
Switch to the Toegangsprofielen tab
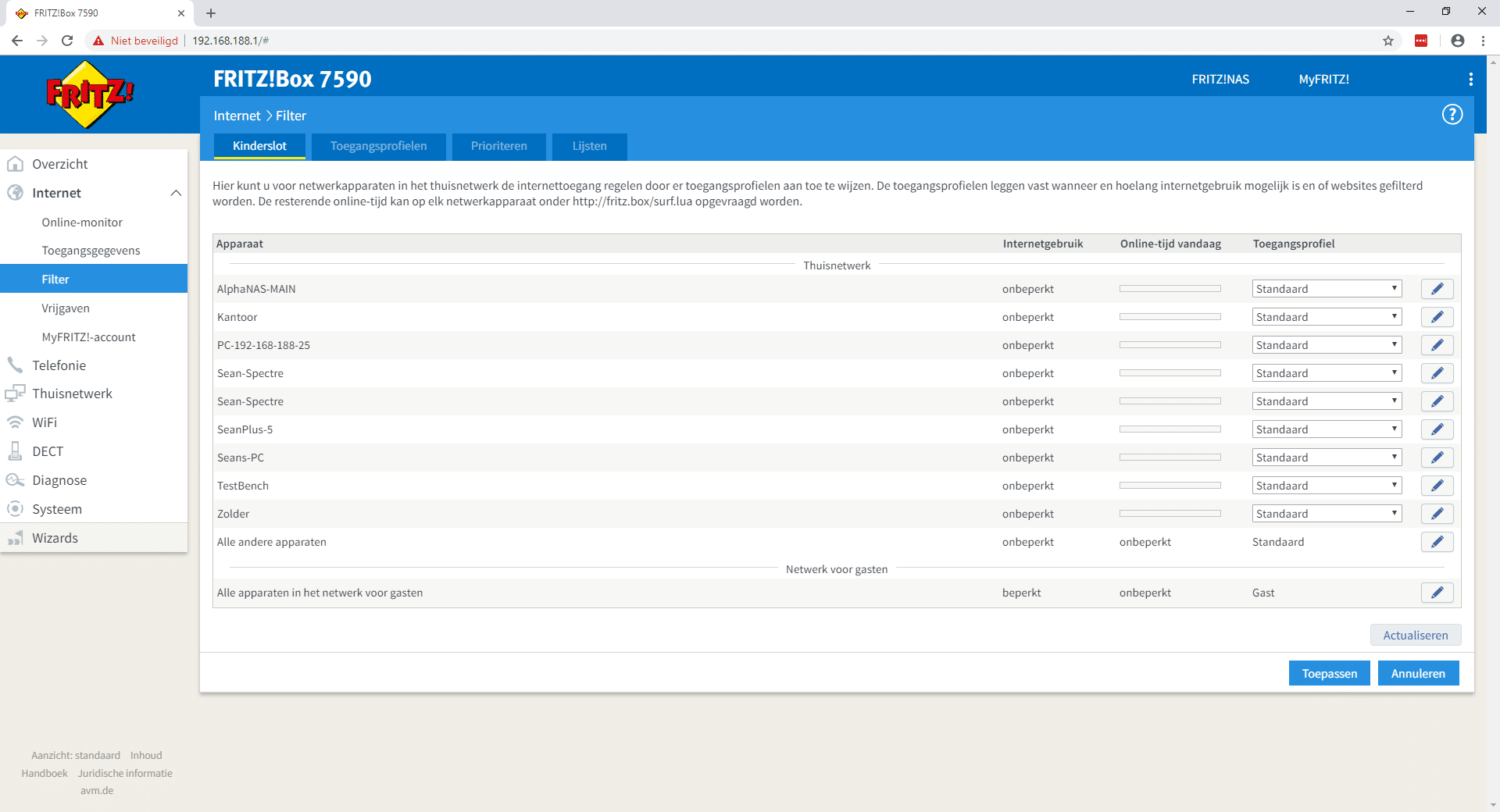378,146
